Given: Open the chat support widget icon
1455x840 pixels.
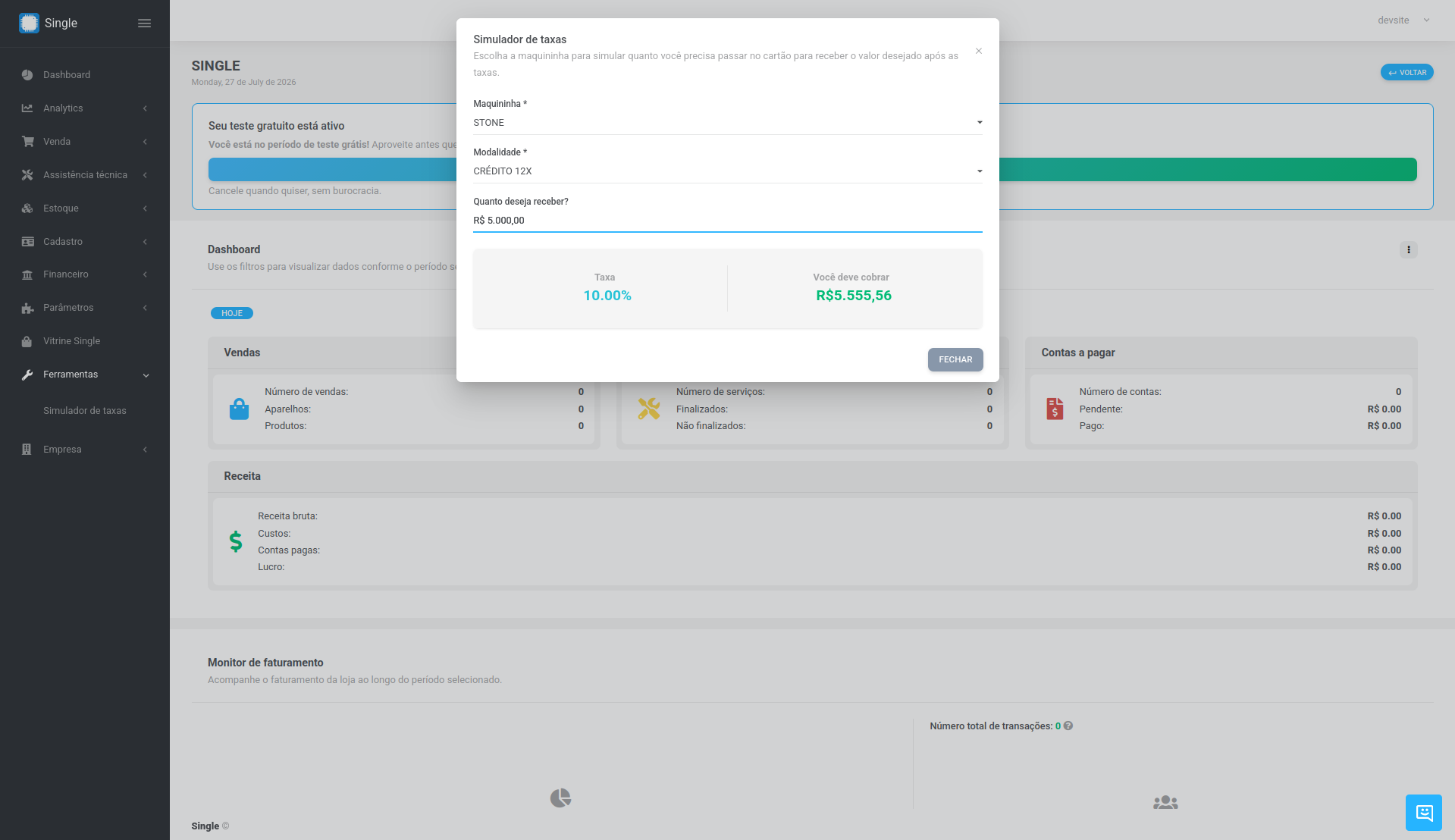Looking at the screenshot, I should point(1423,813).
